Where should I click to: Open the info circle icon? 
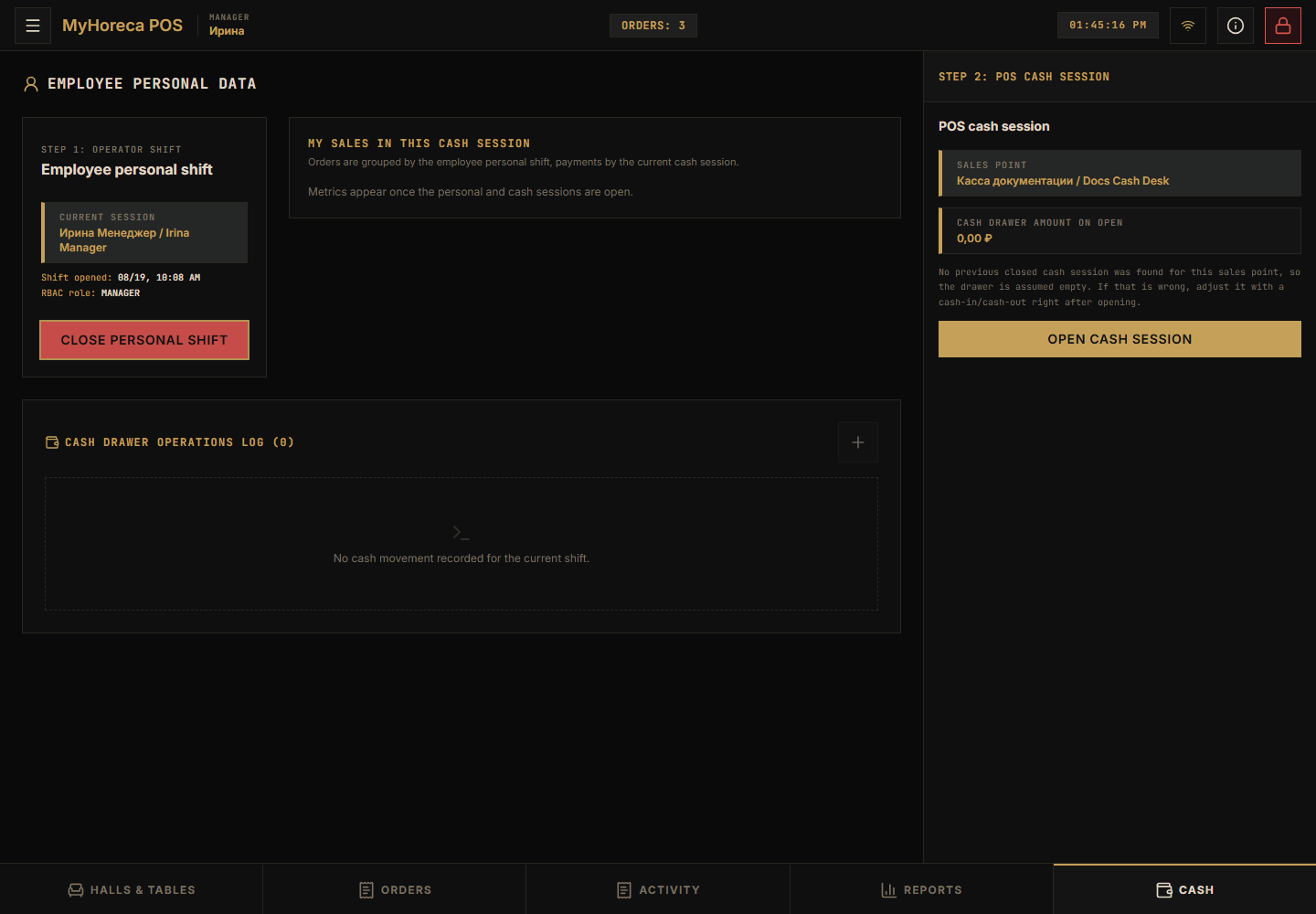coord(1236,26)
